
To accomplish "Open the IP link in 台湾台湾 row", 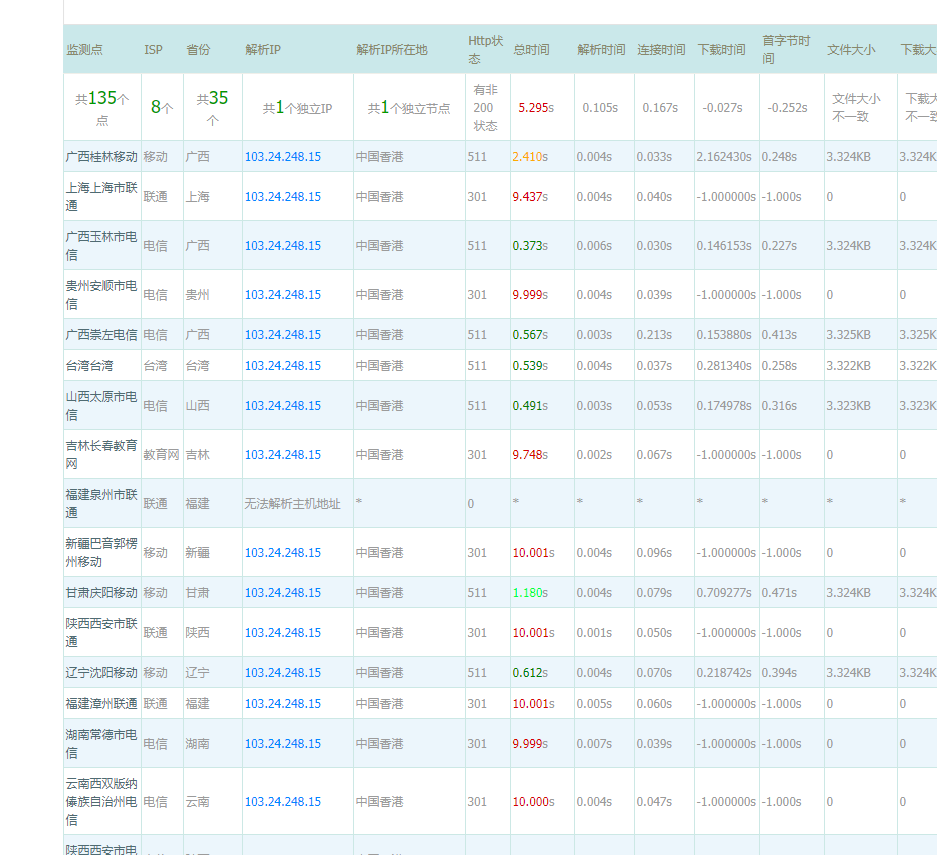I will (x=283, y=366).
